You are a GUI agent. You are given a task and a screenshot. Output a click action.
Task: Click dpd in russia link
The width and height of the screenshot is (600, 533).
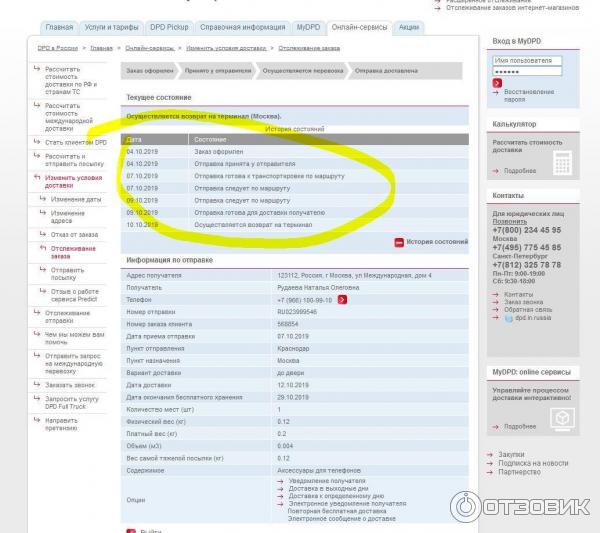[x=533, y=318]
